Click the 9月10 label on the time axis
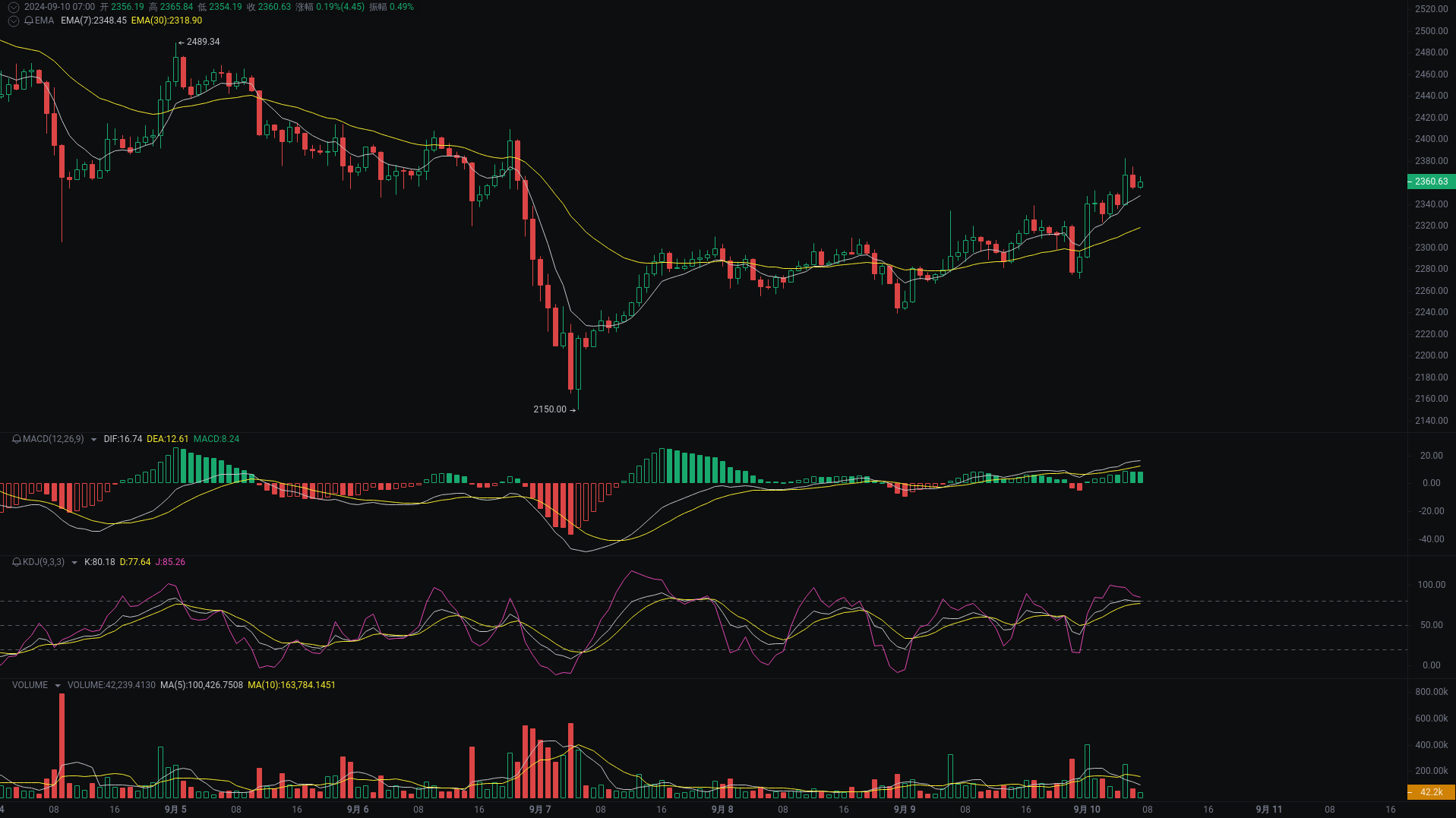This screenshot has width=1456, height=818. 1086,809
